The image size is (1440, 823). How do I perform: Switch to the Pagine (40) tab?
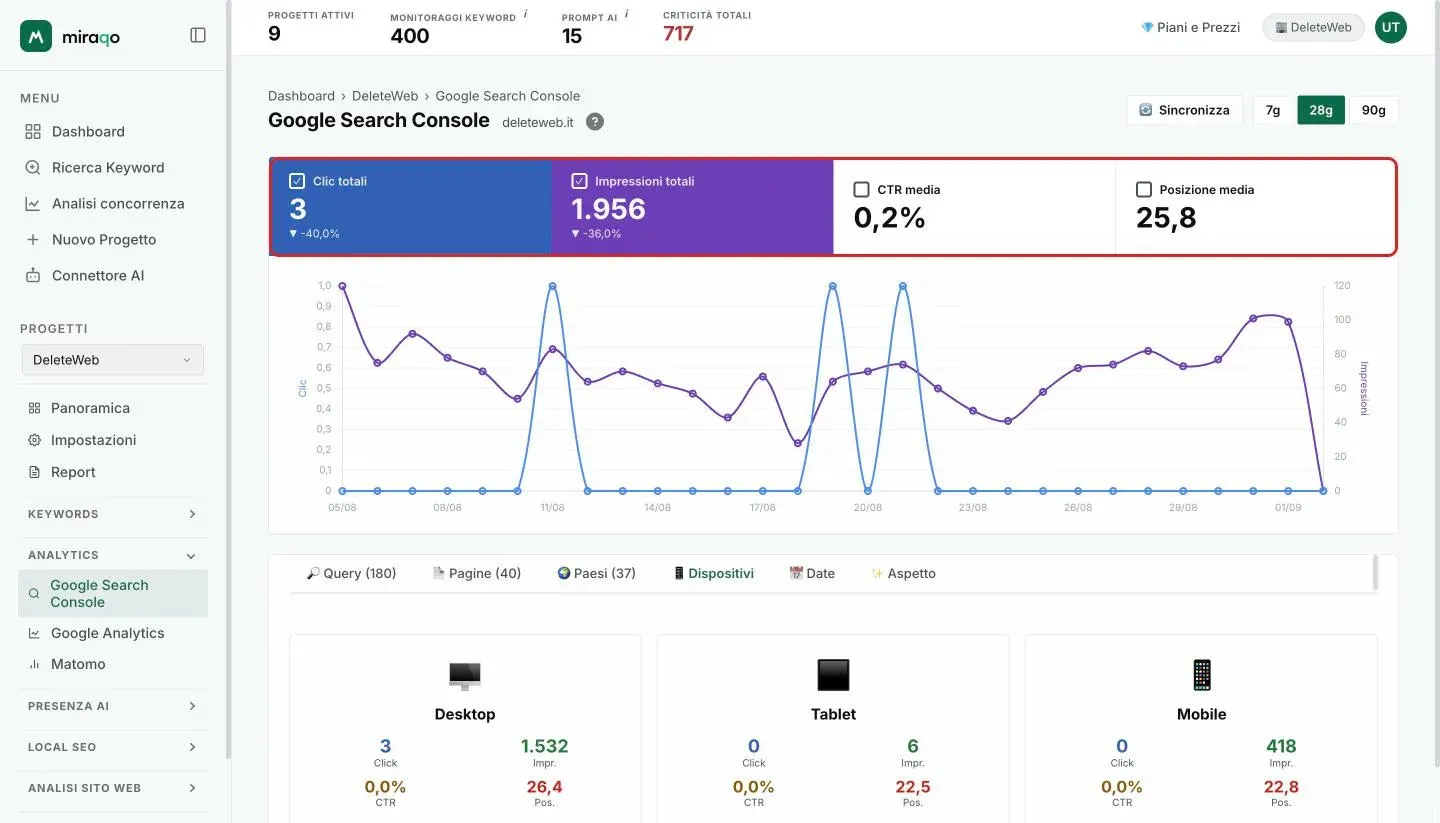pyautogui.click(x=476, y=573)
